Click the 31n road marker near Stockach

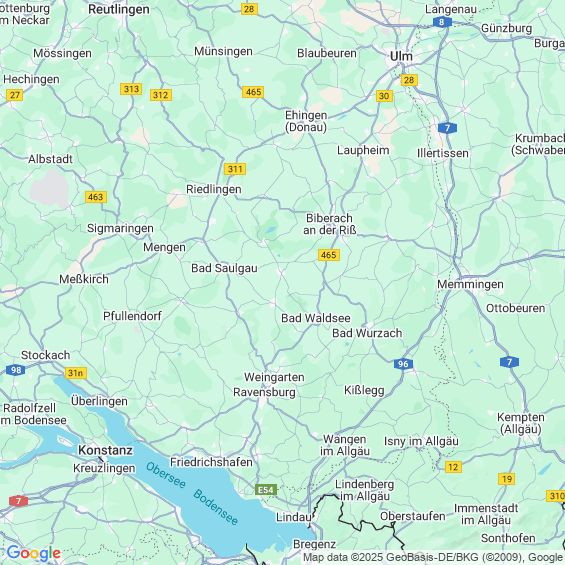[x=76, y=373]
